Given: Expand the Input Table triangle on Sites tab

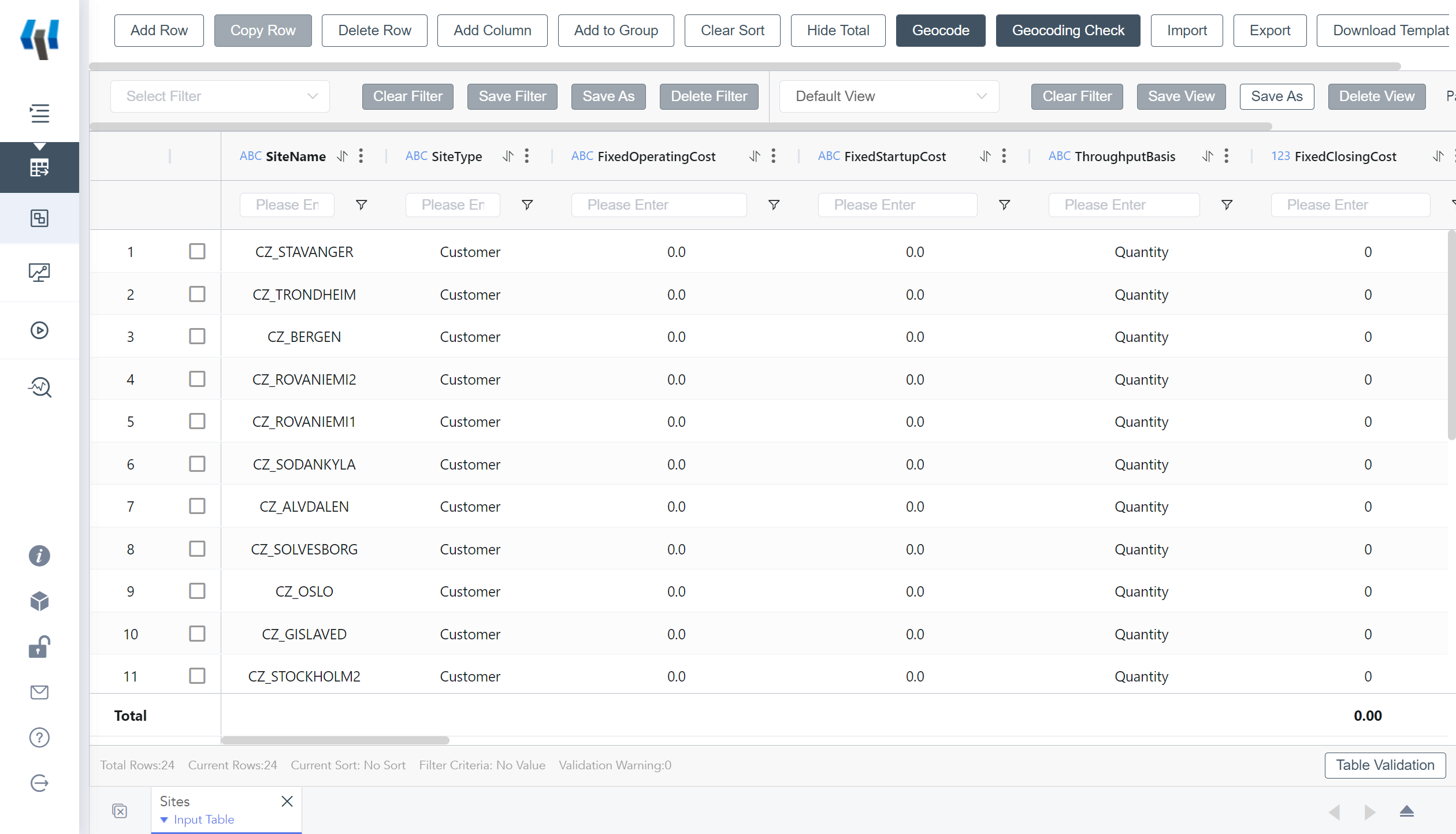Looking at the screenshot, I should pos(164,820).
